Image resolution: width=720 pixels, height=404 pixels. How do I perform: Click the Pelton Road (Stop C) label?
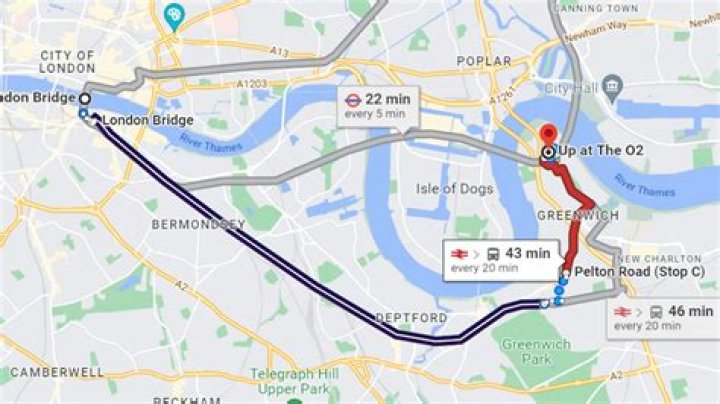click(640, 272)
